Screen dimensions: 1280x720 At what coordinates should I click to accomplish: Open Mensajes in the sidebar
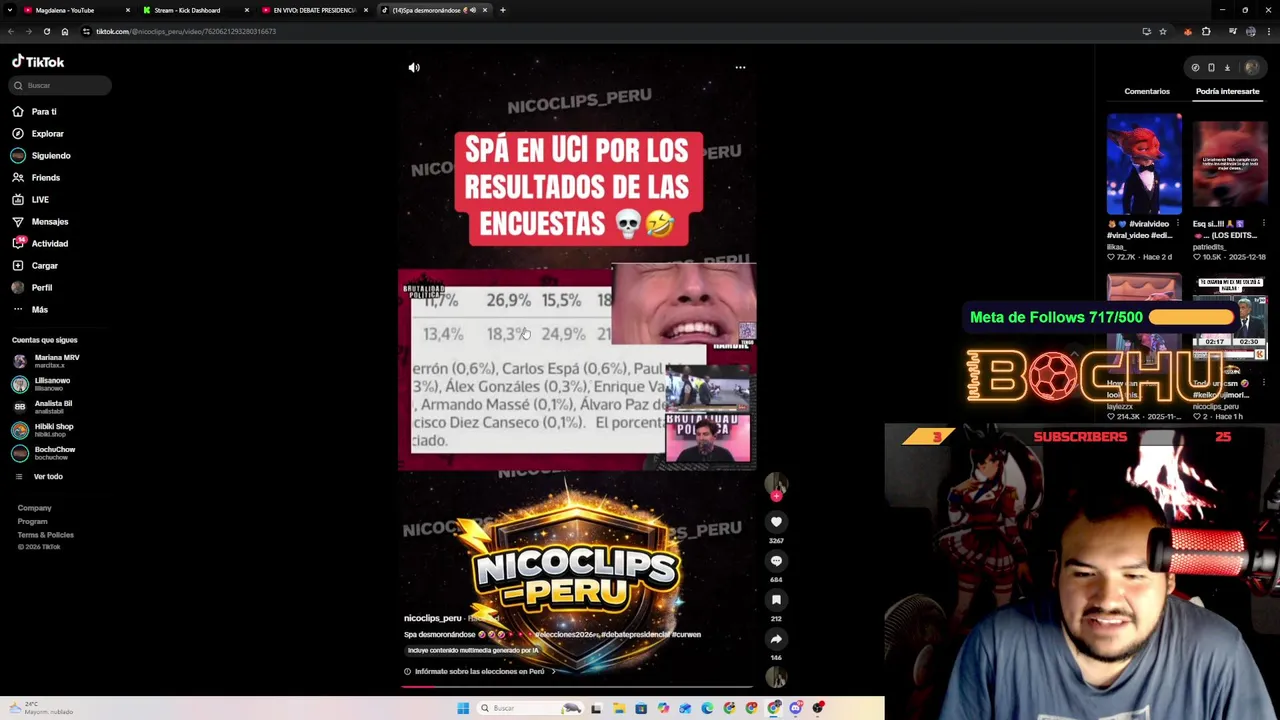coord(40,221)
